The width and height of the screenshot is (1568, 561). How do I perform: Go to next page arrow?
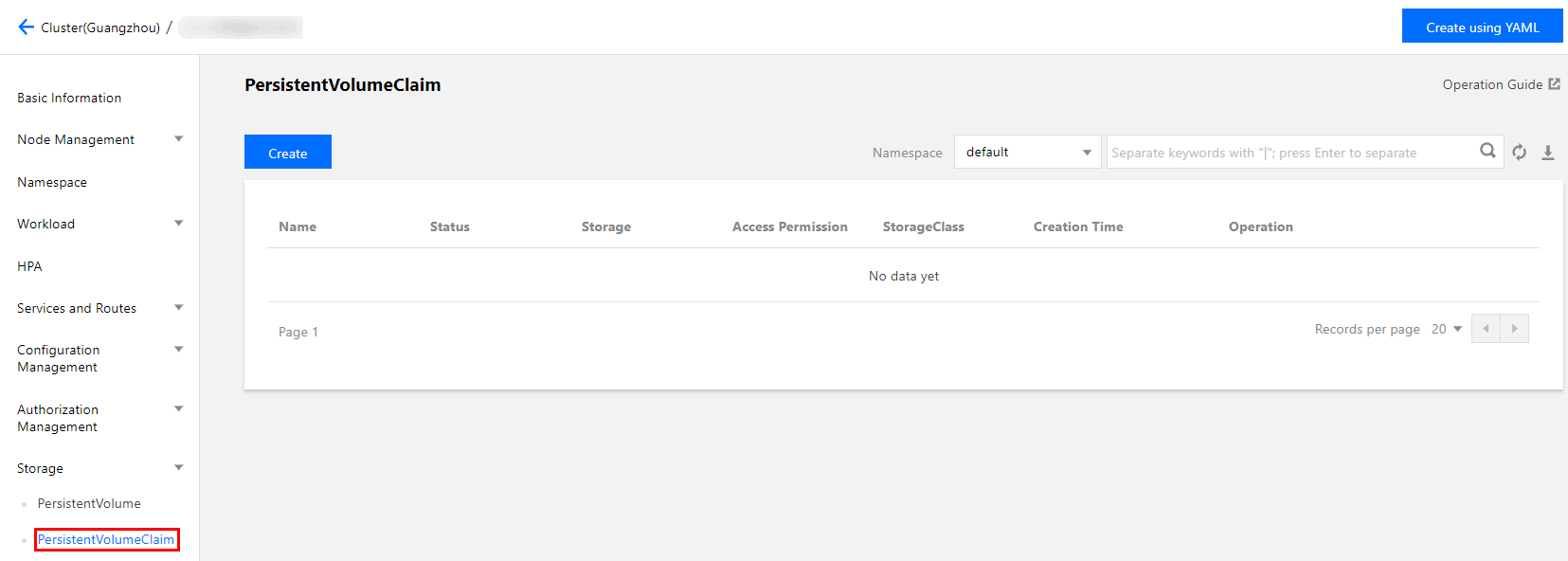click(x=1514, y=329)
